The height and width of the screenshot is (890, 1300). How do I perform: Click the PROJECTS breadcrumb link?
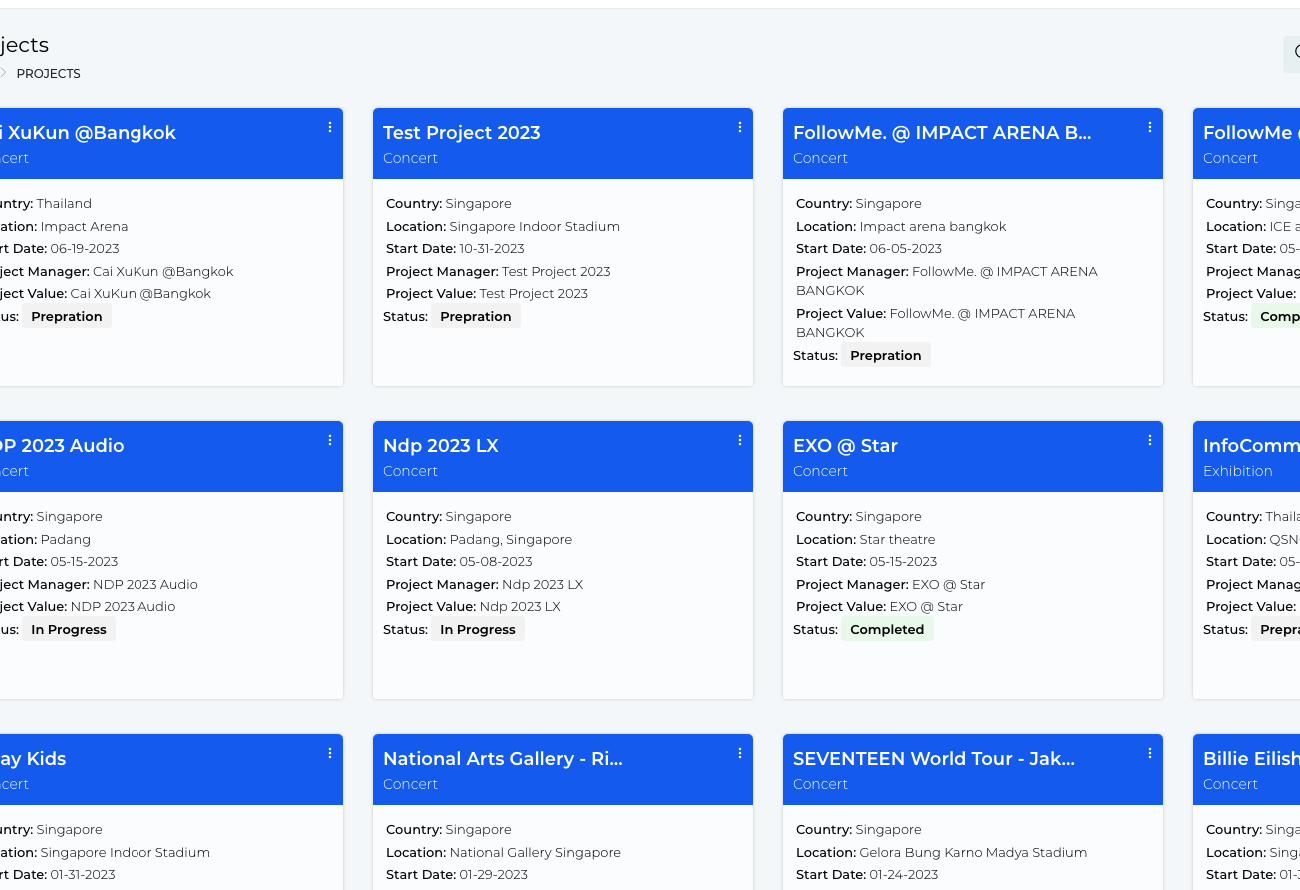coord(48,74)
